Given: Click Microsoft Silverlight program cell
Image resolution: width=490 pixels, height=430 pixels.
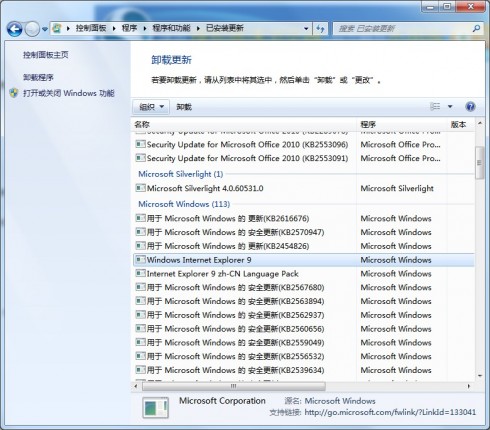Looking at the screenshot, I should tap(397, 188).
